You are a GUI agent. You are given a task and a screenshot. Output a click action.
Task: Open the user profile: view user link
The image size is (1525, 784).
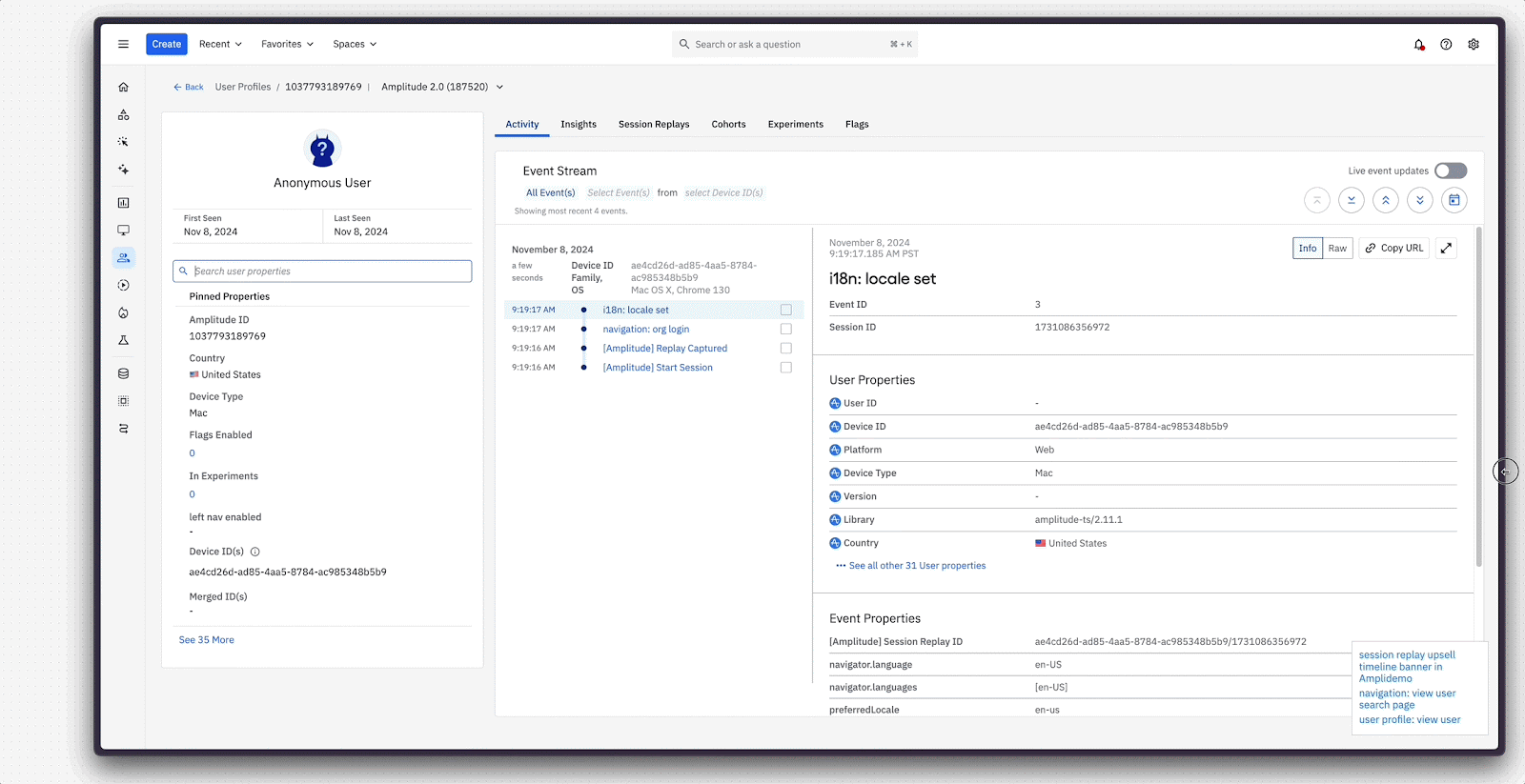pos(1410,720)
